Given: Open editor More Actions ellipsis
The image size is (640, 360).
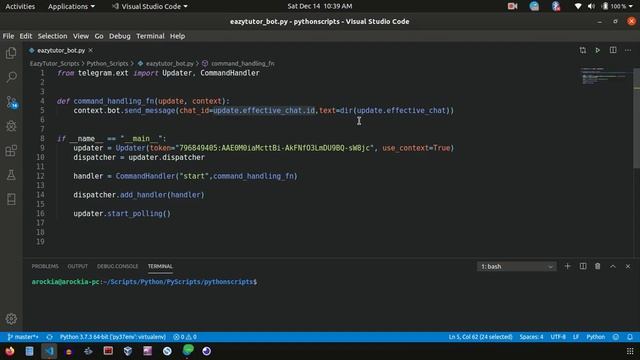Looking at the screenshot, I should click(x=628, y=50).
